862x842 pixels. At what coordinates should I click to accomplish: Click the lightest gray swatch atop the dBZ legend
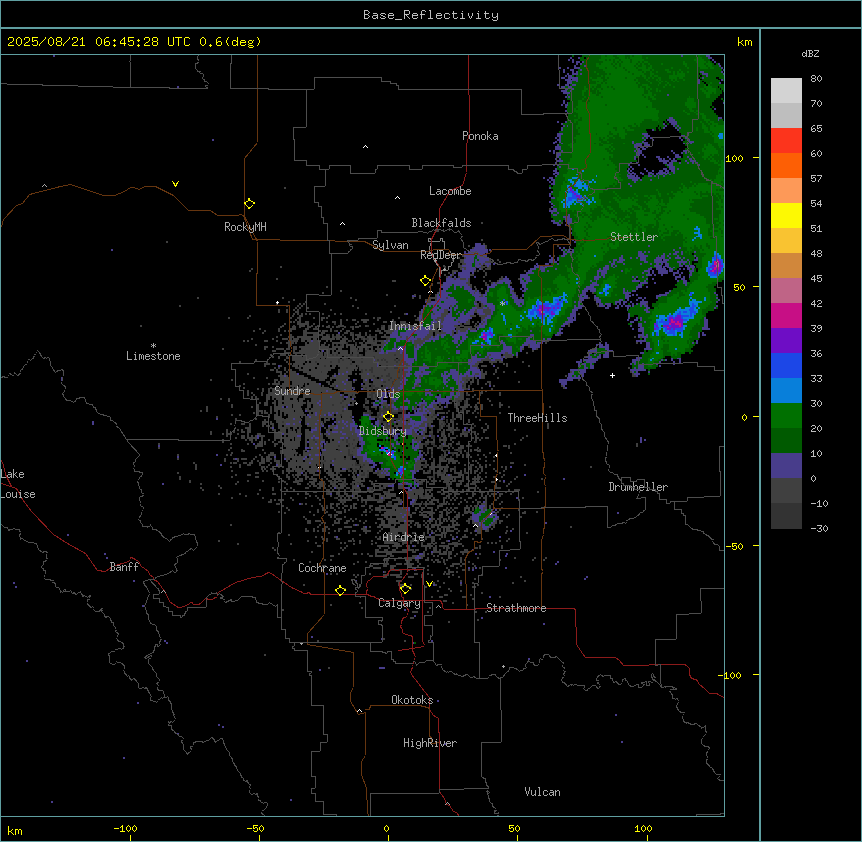point(786,90)
